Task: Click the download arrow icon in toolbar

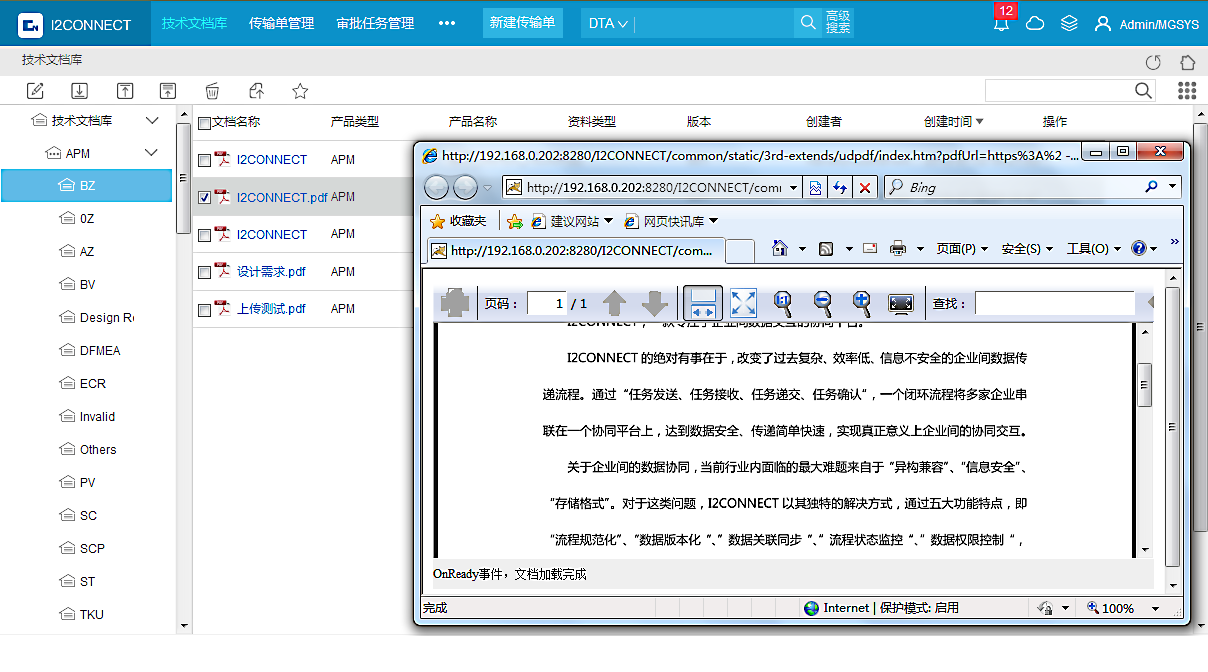Action: [x=79, y=91]
